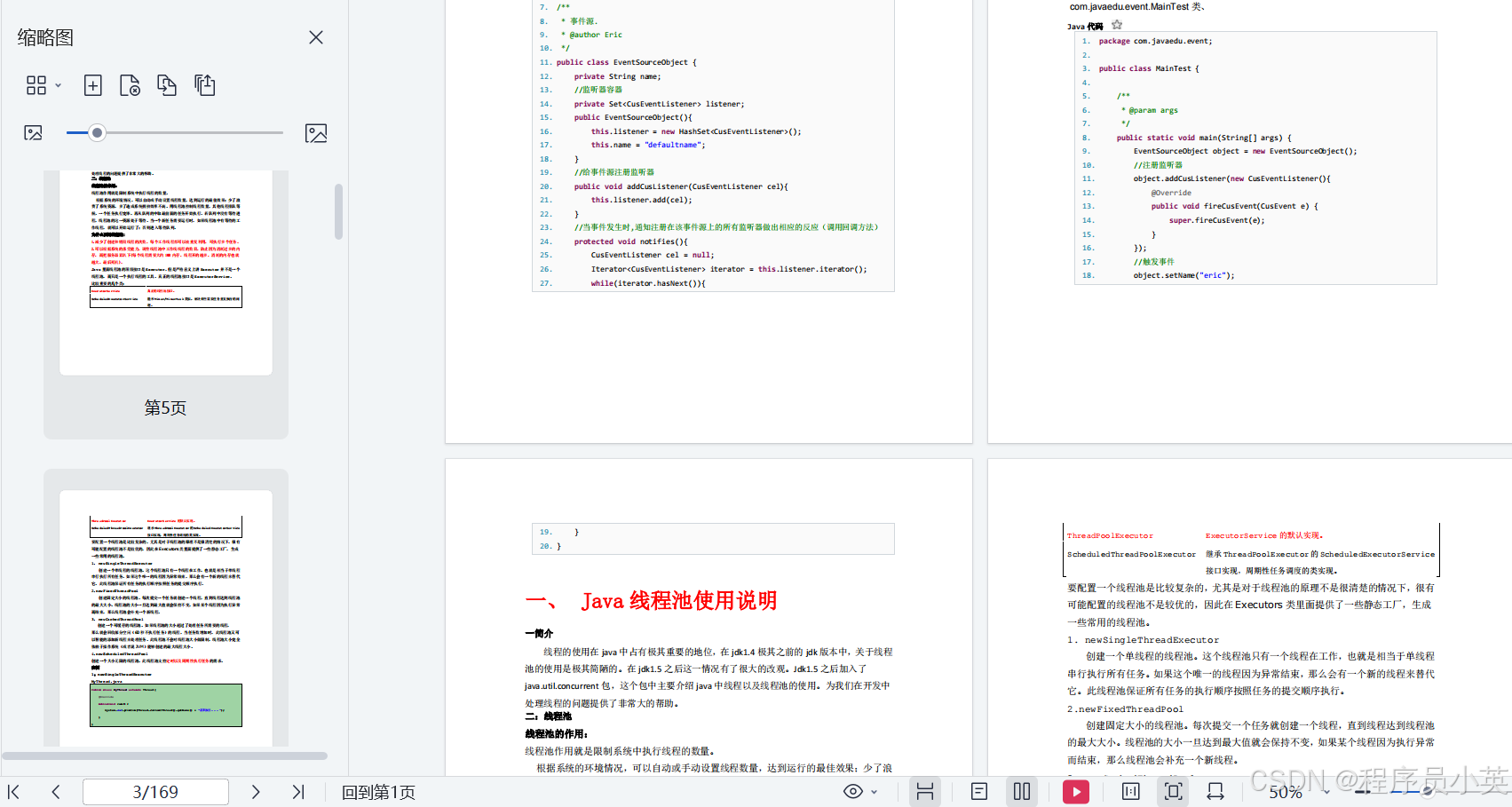The image size is (1512, 807).
Task: Click the 3/169 page number field
Action: pos(155,791)
